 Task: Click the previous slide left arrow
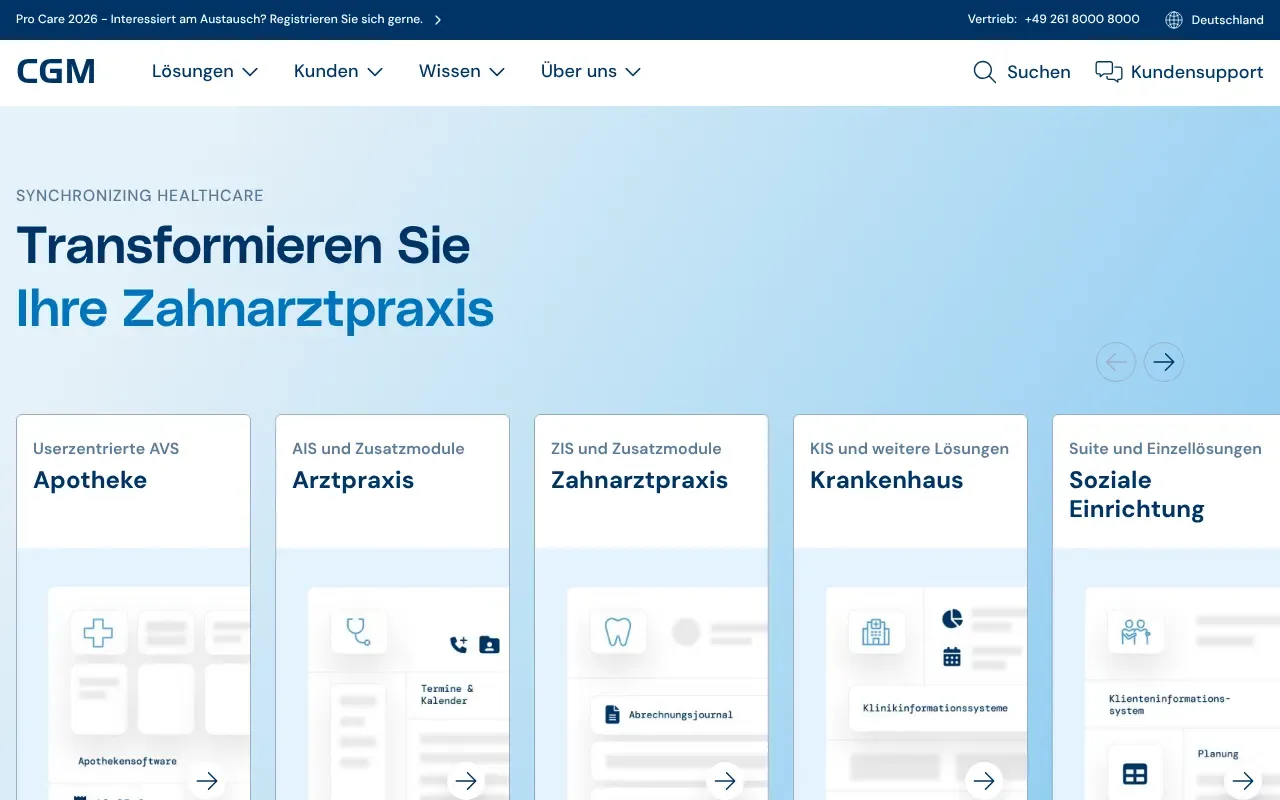(1115, 362)
